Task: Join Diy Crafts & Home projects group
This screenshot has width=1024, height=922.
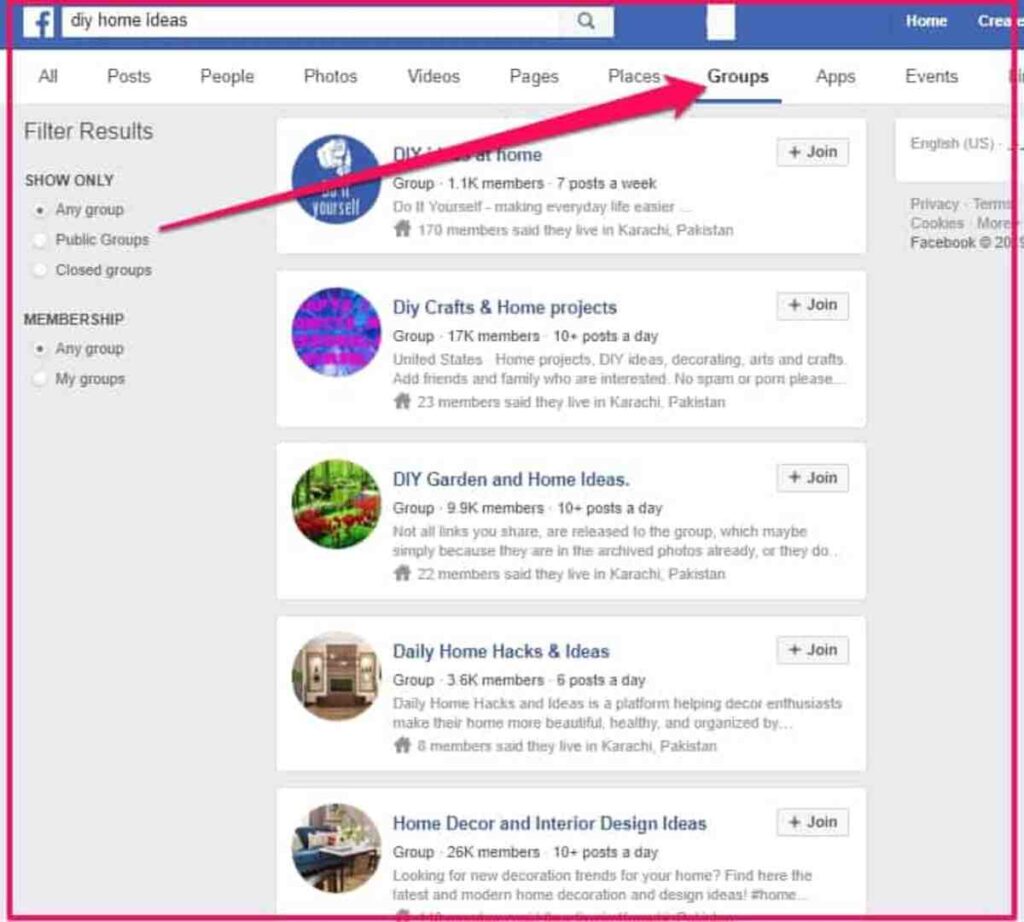Action: point(812,306)
